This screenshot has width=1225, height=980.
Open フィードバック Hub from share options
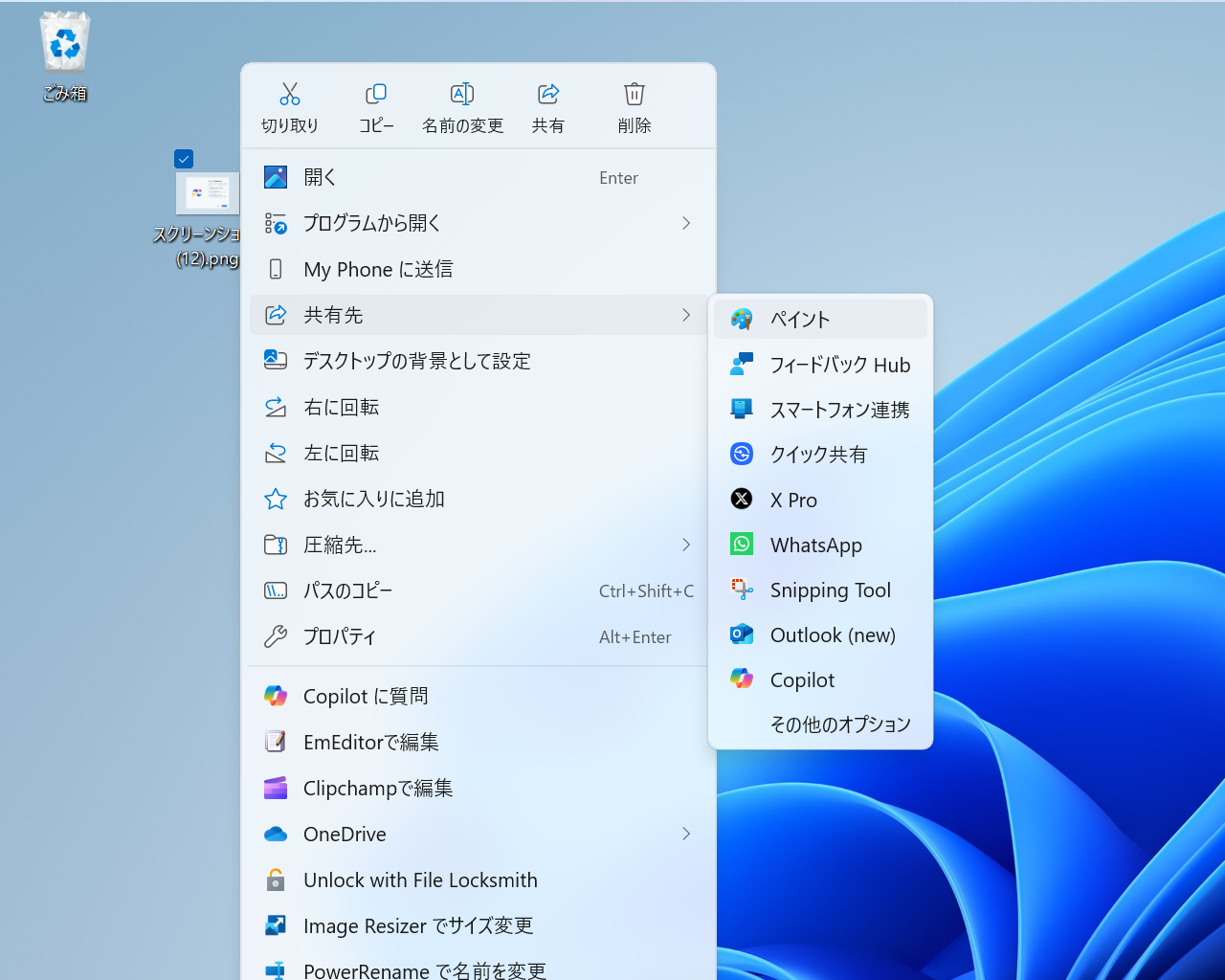point(820,364)
